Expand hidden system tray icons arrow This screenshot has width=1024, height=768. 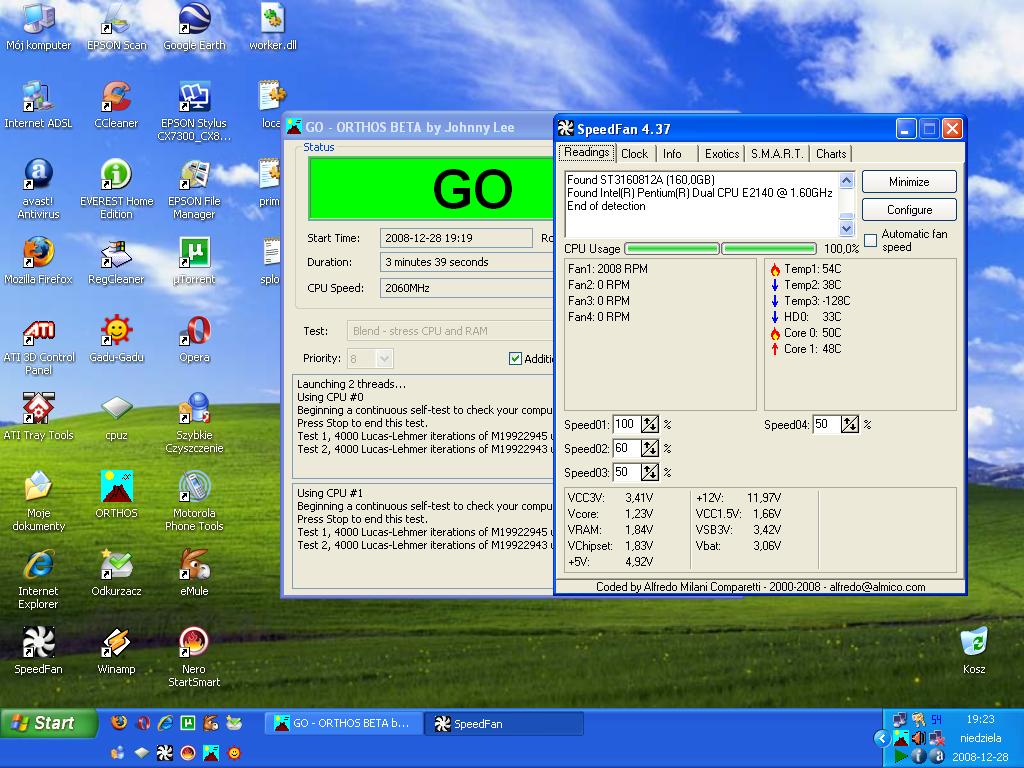coord(882,739)
